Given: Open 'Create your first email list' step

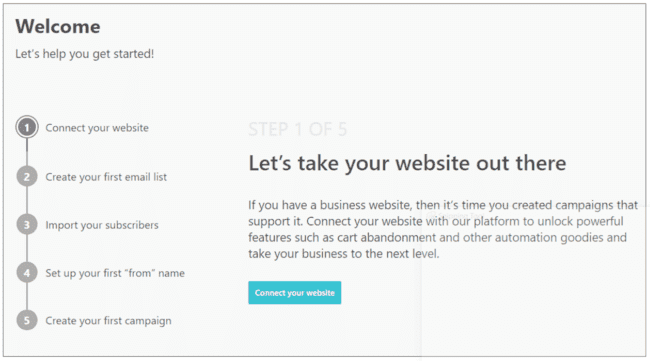Looking at the screenshot, I should tap(106, 177).
